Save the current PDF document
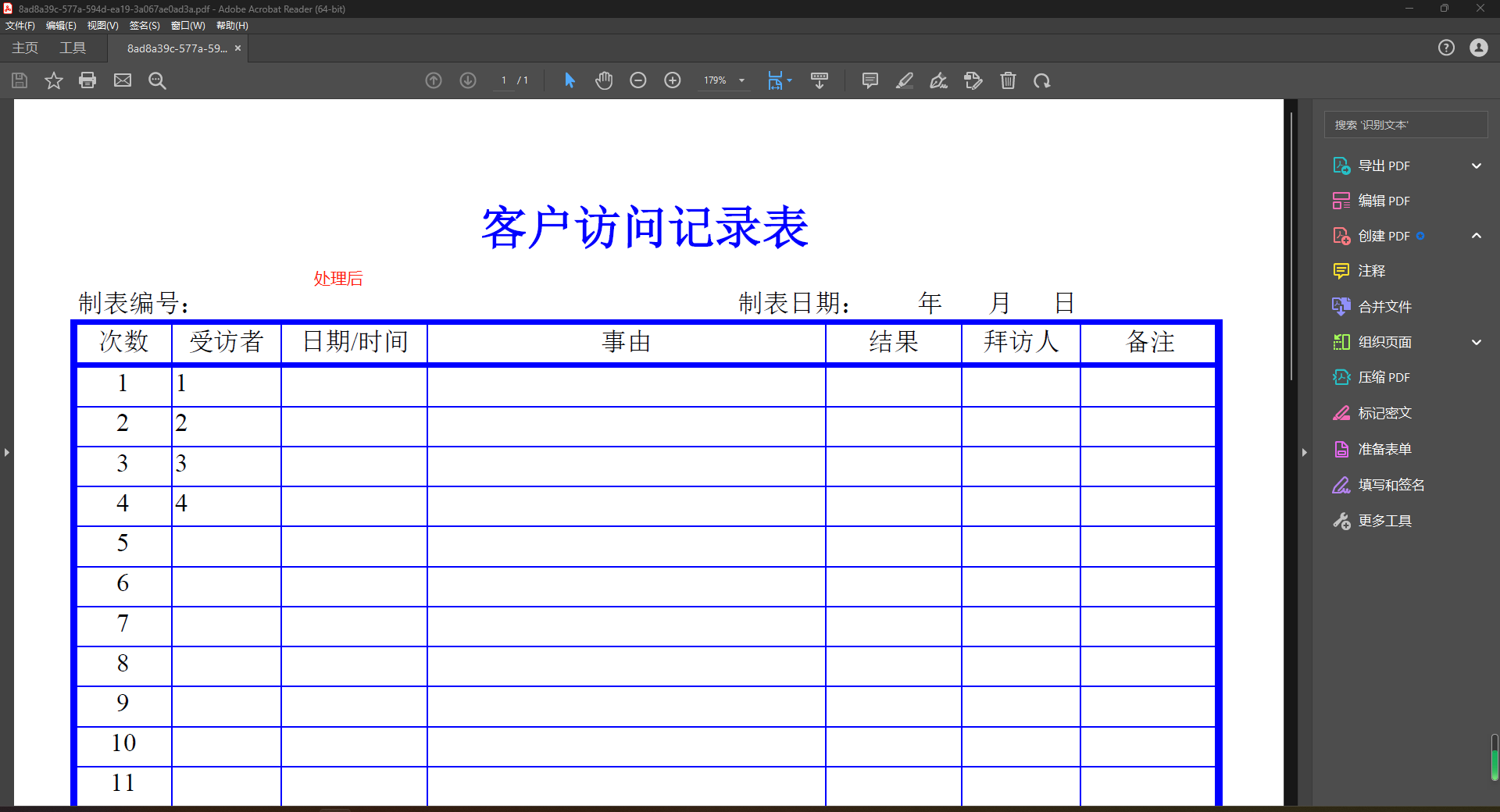The width and height of the screenshot is (1500, 812). point(19,80)
